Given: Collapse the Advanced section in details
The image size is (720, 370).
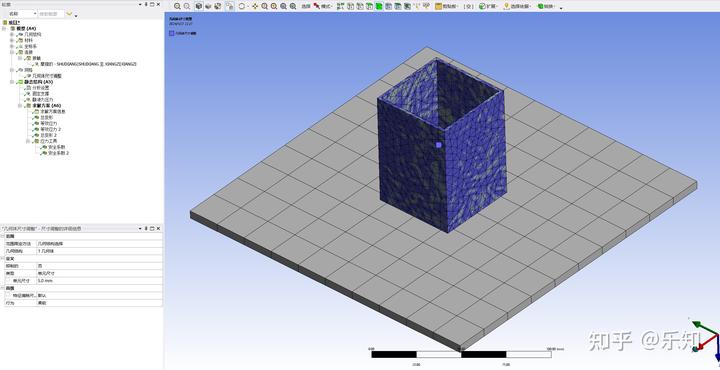Looking at the screenshot, I should (2, 288).
